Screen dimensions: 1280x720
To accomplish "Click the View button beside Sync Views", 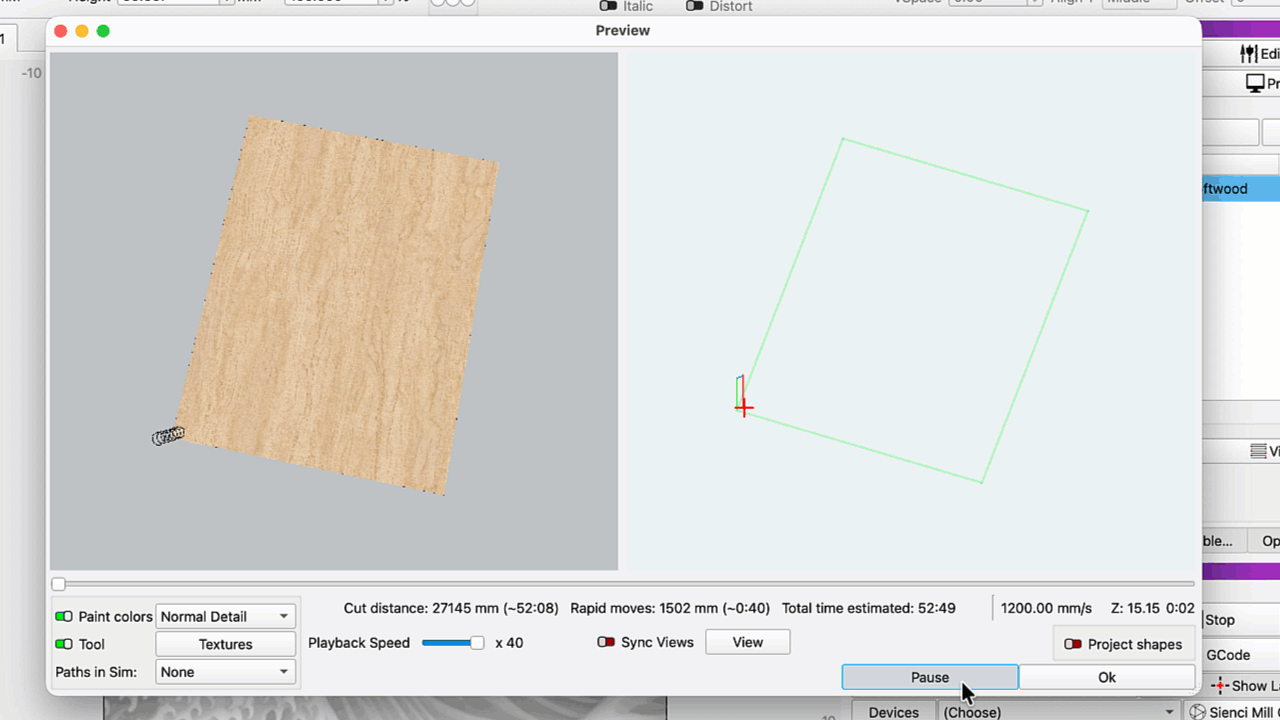I will coord(748,642).
